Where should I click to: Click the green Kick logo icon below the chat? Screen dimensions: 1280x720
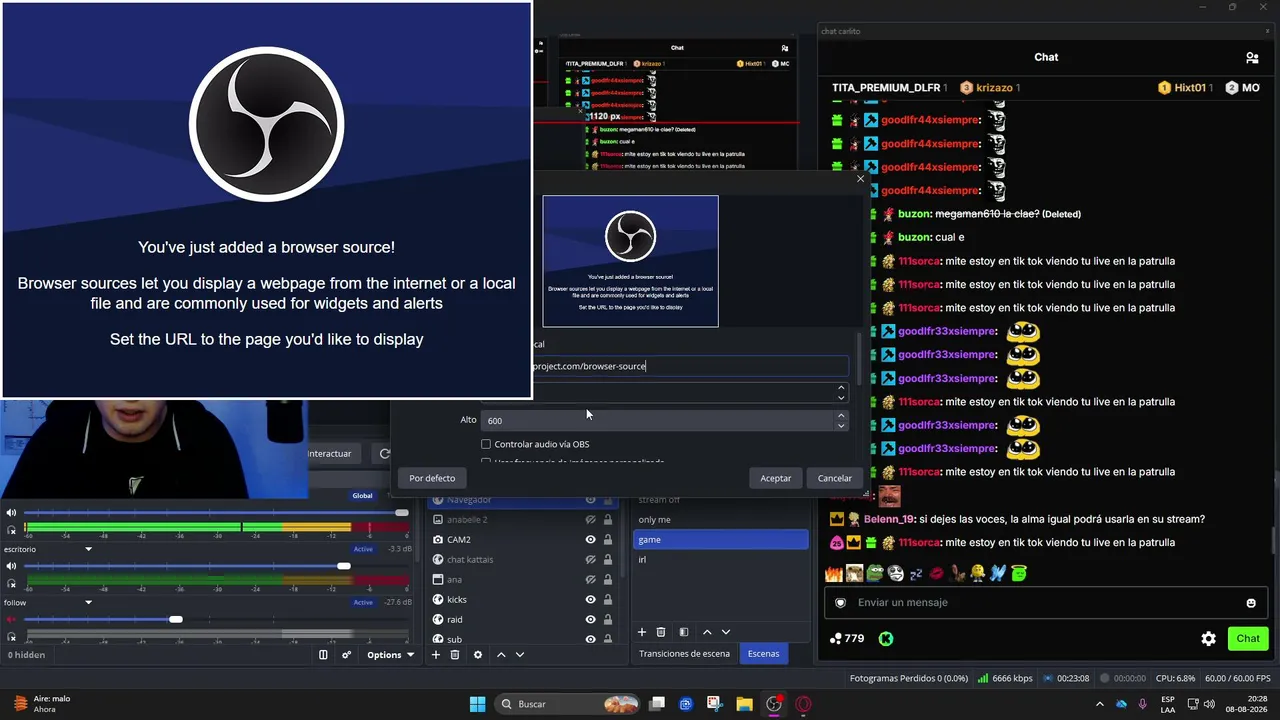pyautogui.click(x=886, y=638)
